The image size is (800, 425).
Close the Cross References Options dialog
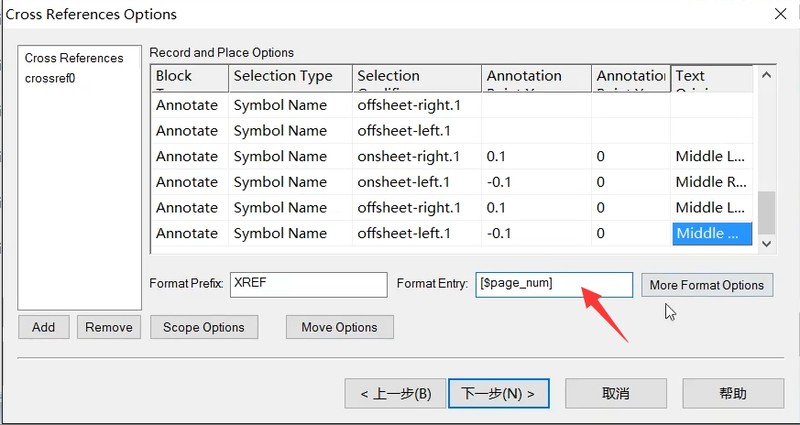point(781,14)
